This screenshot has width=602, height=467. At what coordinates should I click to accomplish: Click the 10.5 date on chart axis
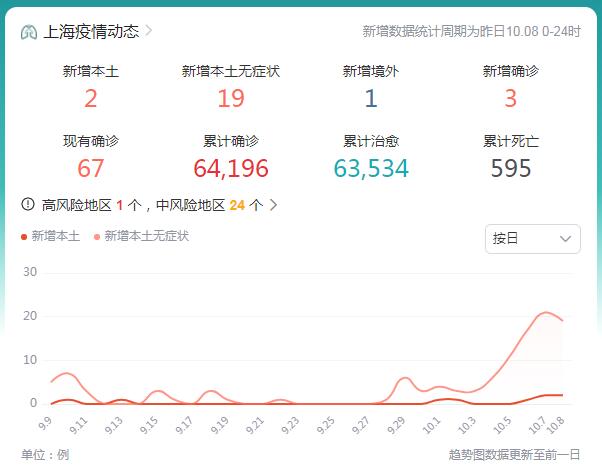pos(503,426)
